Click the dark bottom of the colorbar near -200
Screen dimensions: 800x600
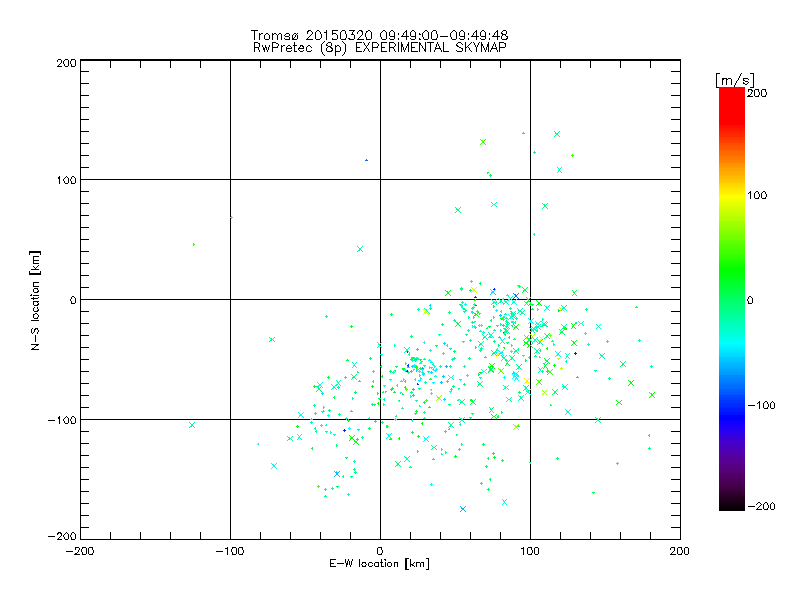732,503
